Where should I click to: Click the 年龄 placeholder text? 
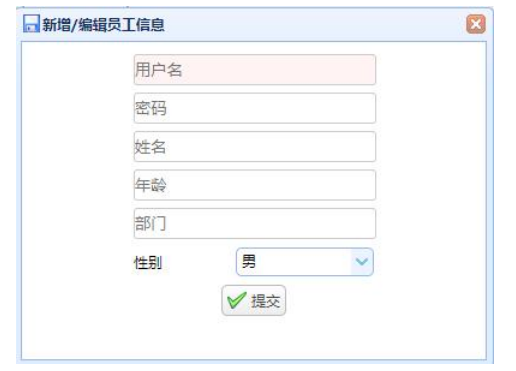coord(150,185)
